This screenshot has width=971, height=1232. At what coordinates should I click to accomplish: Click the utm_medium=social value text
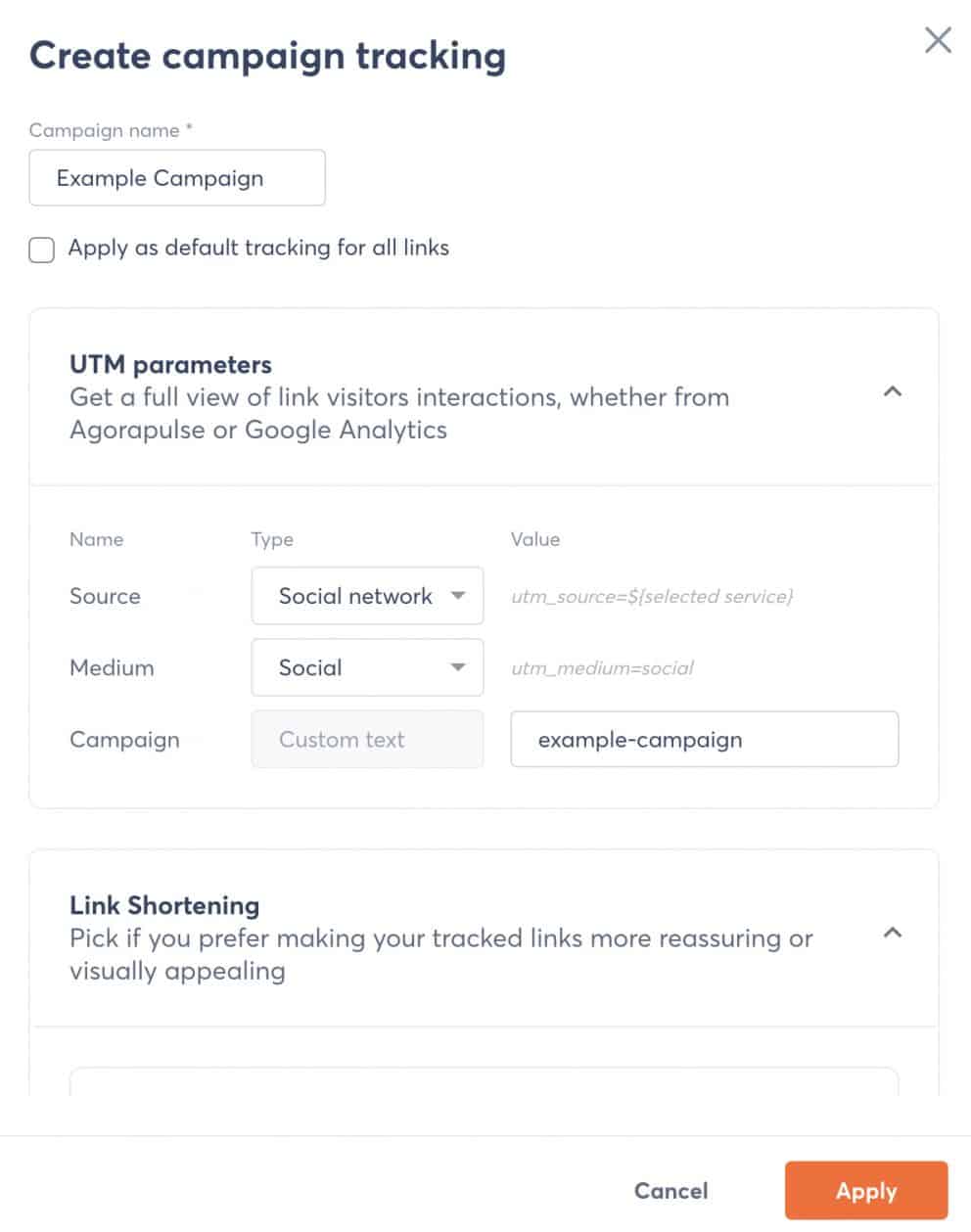[602, 668]
